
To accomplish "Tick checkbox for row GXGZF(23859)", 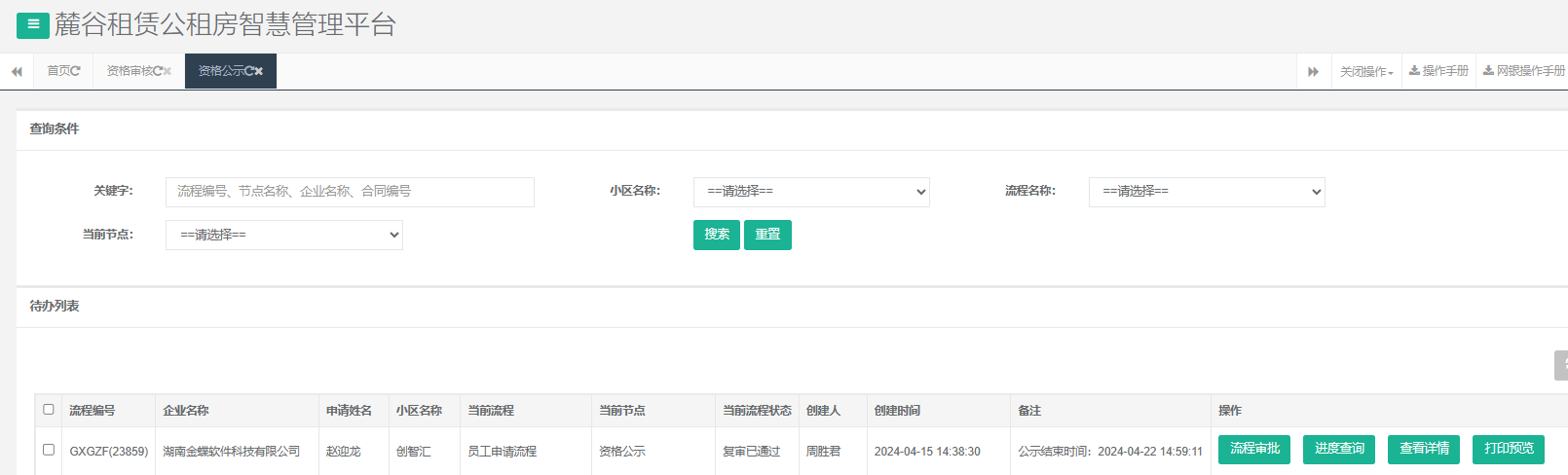I will [x=49, y=450].
